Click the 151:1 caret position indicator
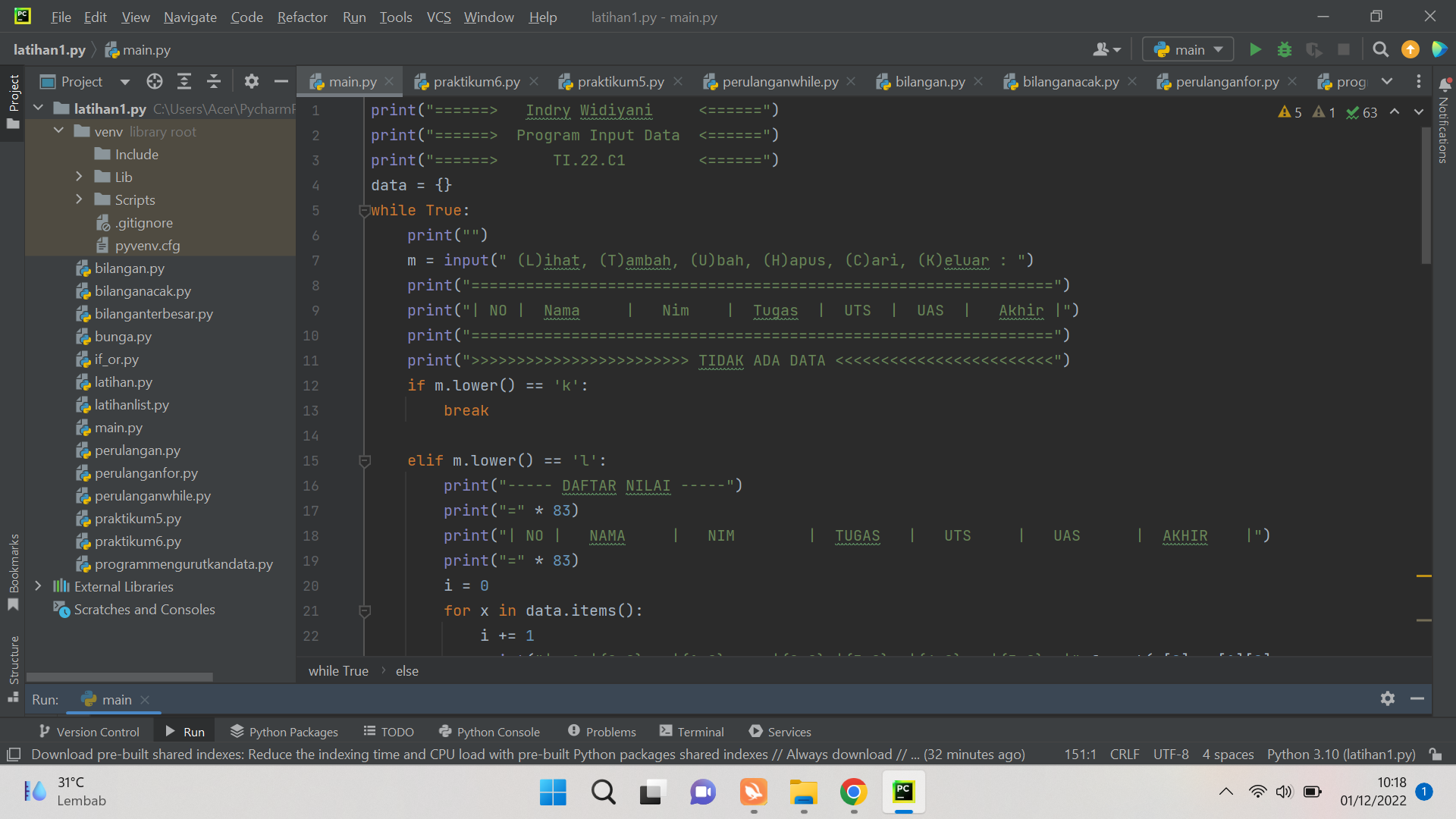The height and width of the screenshot is (819, 1456). [x=1080, y=754]
